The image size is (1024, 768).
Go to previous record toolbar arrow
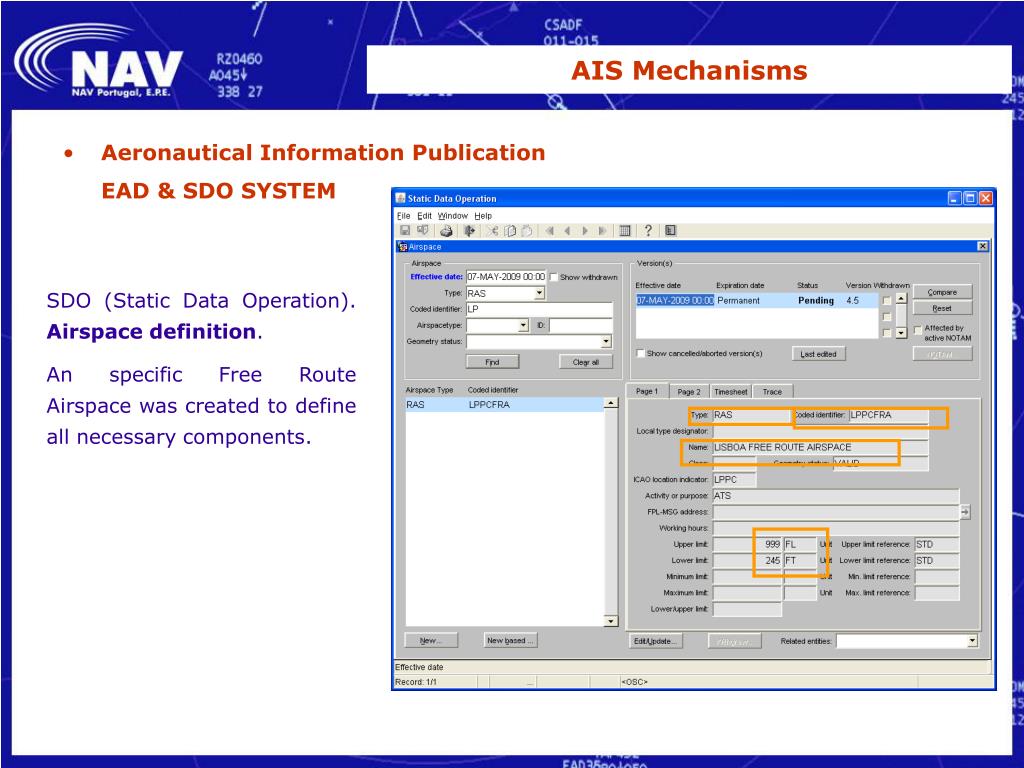point(567,231)
